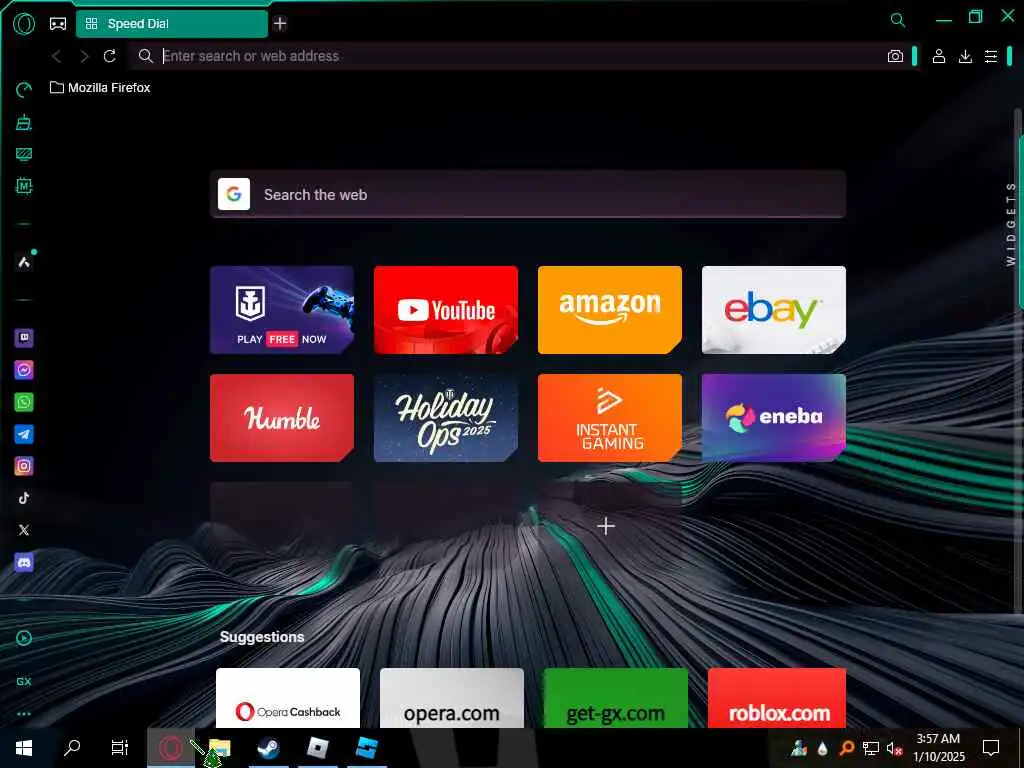
Task: Reload the current page
Action: (110, 56)
